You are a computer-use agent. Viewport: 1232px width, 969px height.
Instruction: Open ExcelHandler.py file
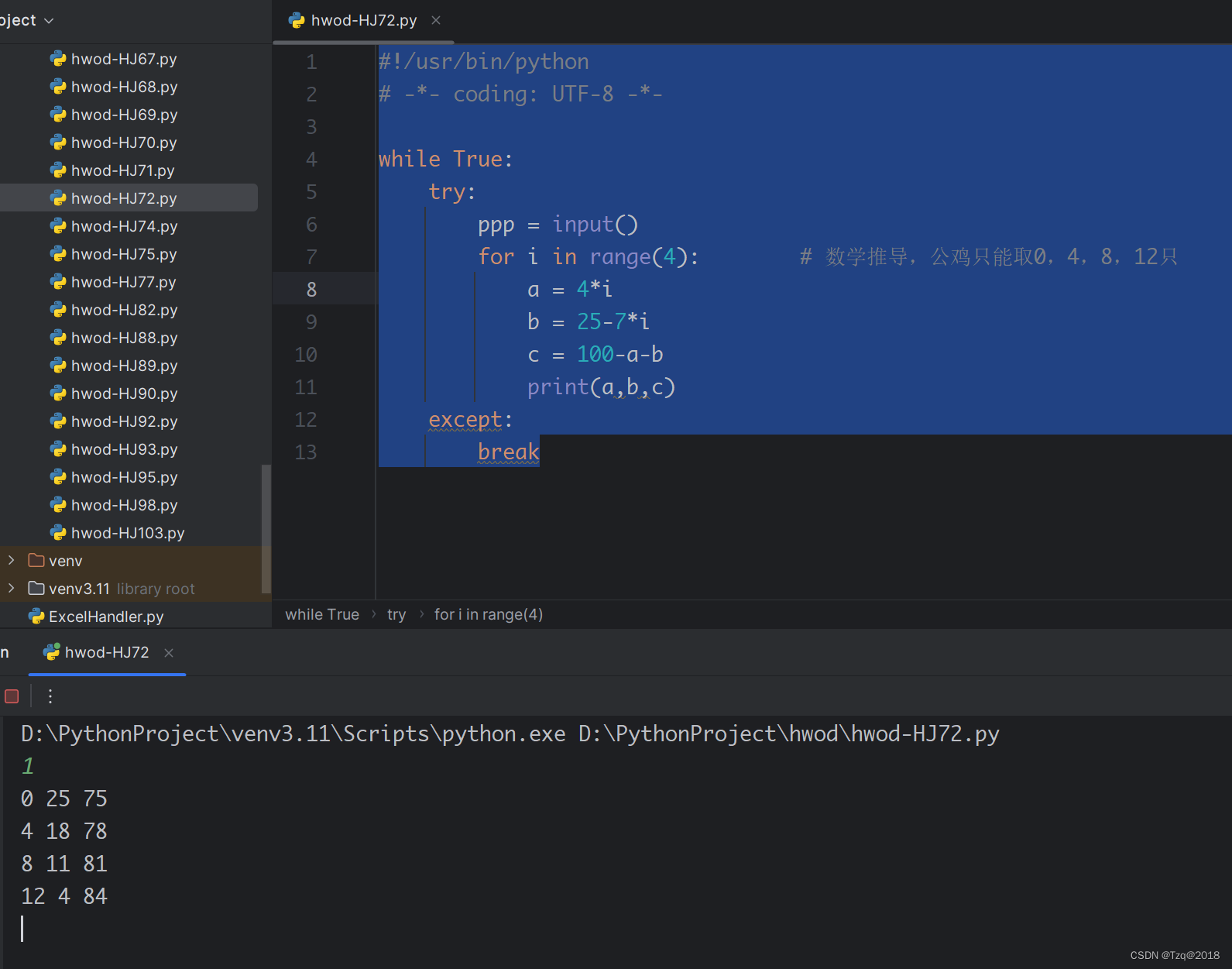106,617
